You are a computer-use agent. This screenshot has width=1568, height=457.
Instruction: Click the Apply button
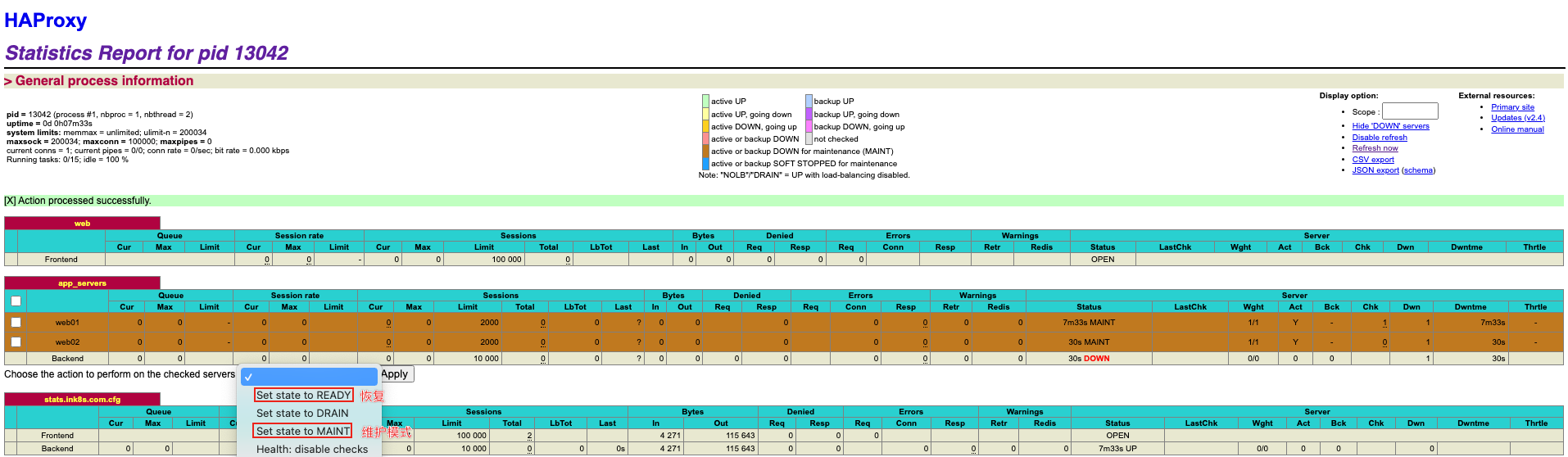tap(397, 374)
